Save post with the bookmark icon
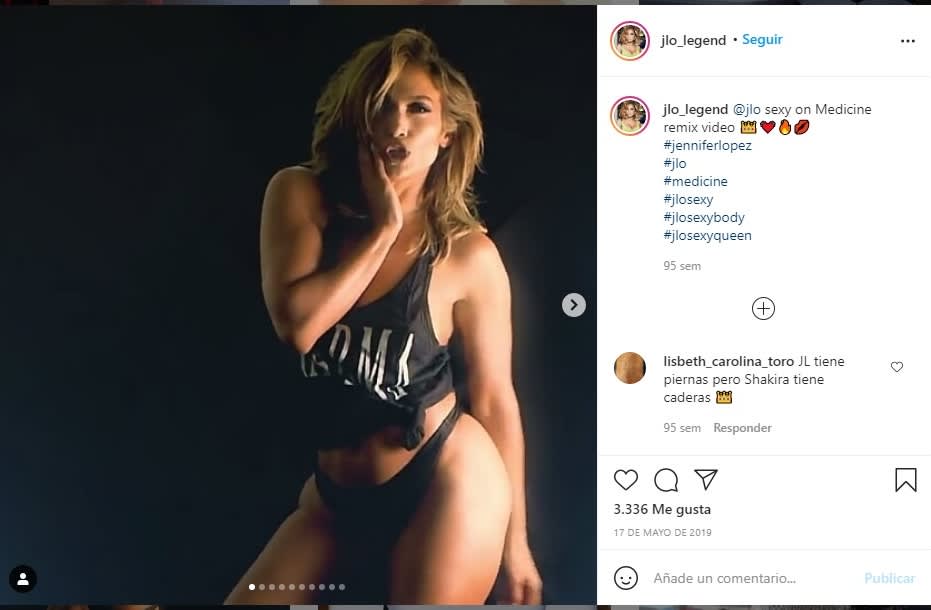 pos(906,480)
